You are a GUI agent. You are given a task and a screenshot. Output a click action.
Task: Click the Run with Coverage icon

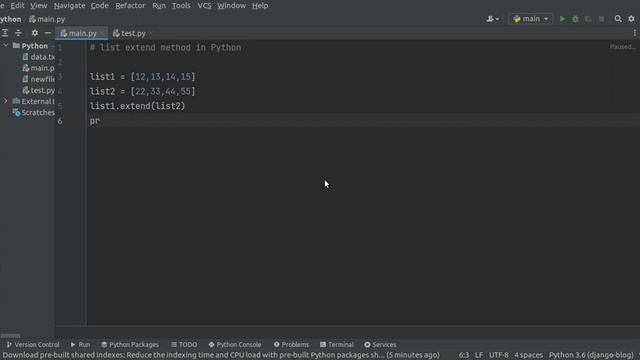pos(588,19)
